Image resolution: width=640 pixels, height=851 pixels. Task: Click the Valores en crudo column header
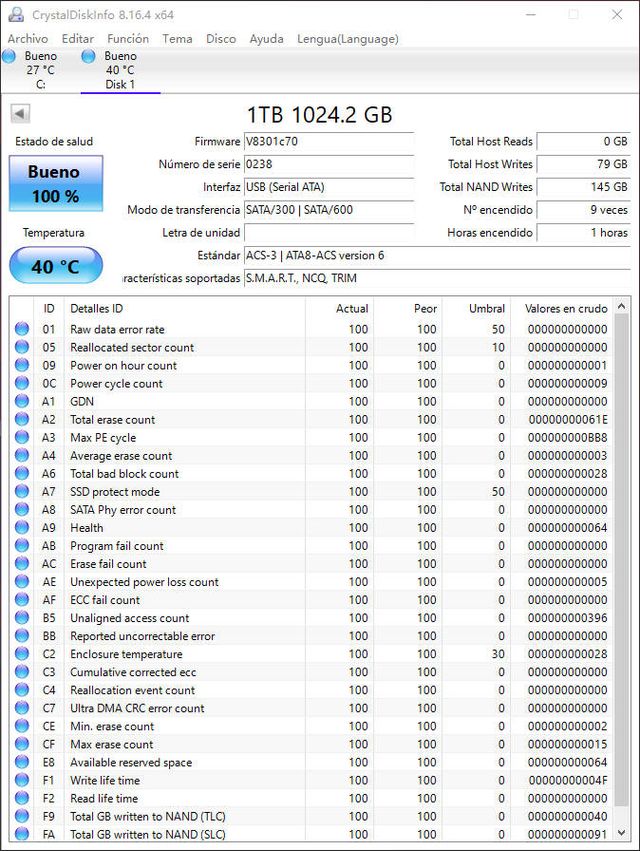[565, 309]
